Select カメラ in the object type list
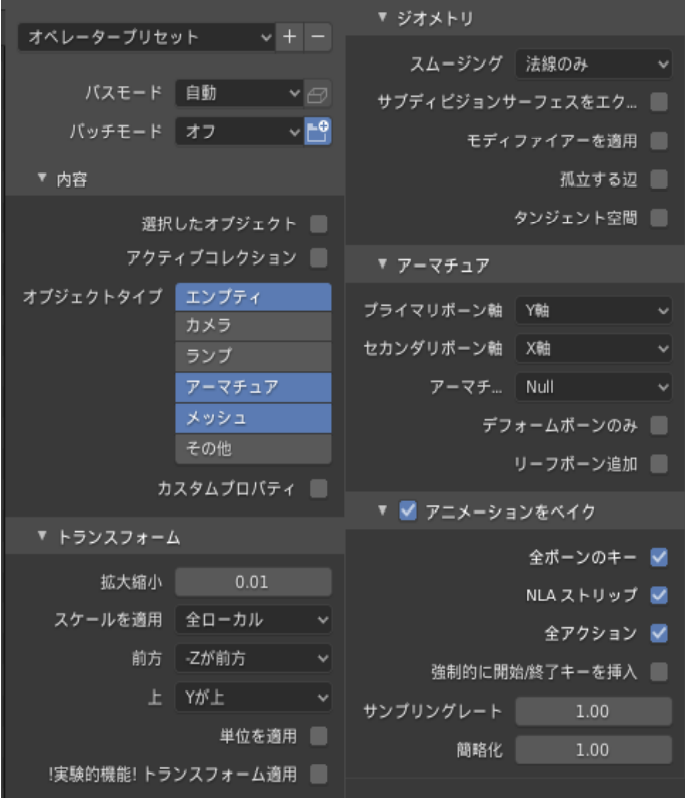Image resolution: width=685 pixels, height=799 pixels. [x=253, y=326]
